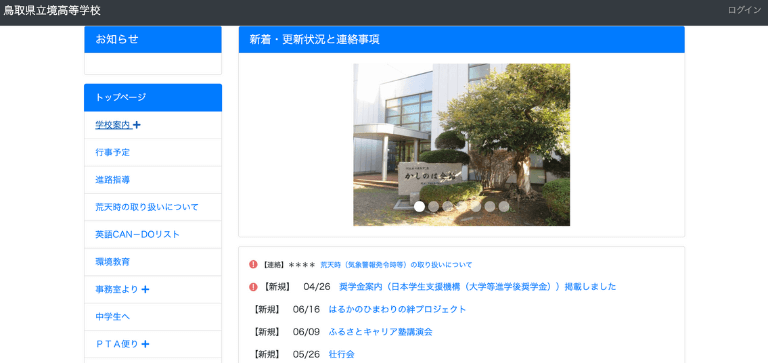Open 事務室より menu item

[117, 290]
